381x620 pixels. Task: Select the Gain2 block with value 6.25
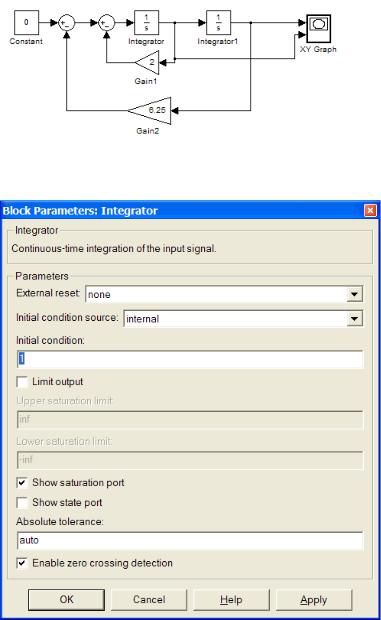(x=150, y=110)
